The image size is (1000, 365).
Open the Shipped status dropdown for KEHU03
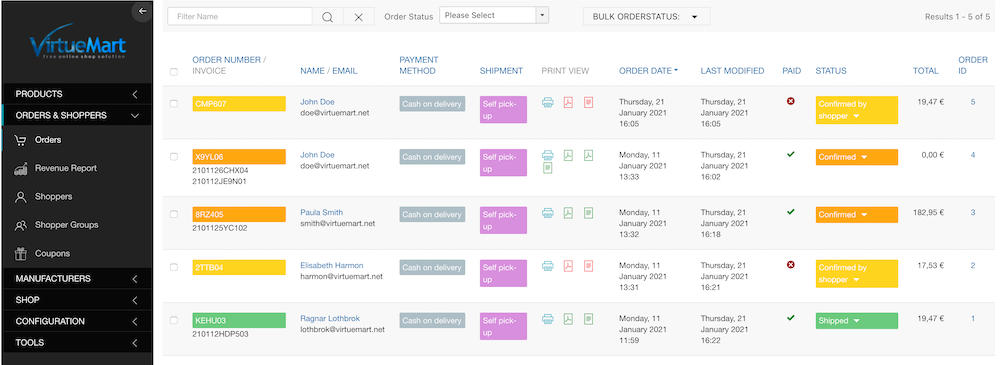pyautogui.click(x=857, y=321)
